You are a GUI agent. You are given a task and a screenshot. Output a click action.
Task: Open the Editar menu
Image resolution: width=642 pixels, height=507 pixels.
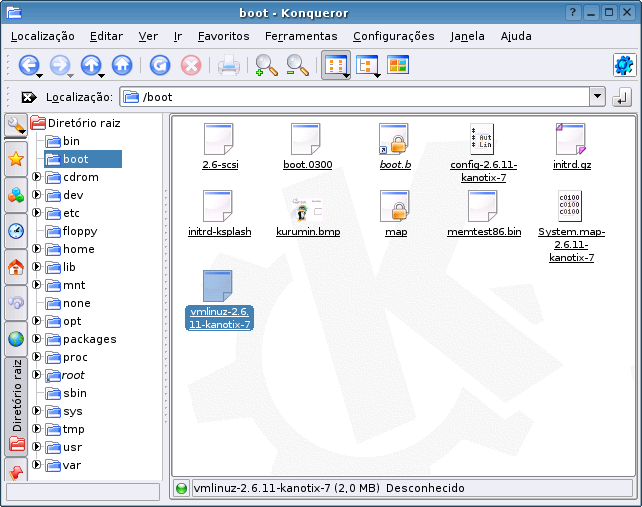(x=106, y=36)
